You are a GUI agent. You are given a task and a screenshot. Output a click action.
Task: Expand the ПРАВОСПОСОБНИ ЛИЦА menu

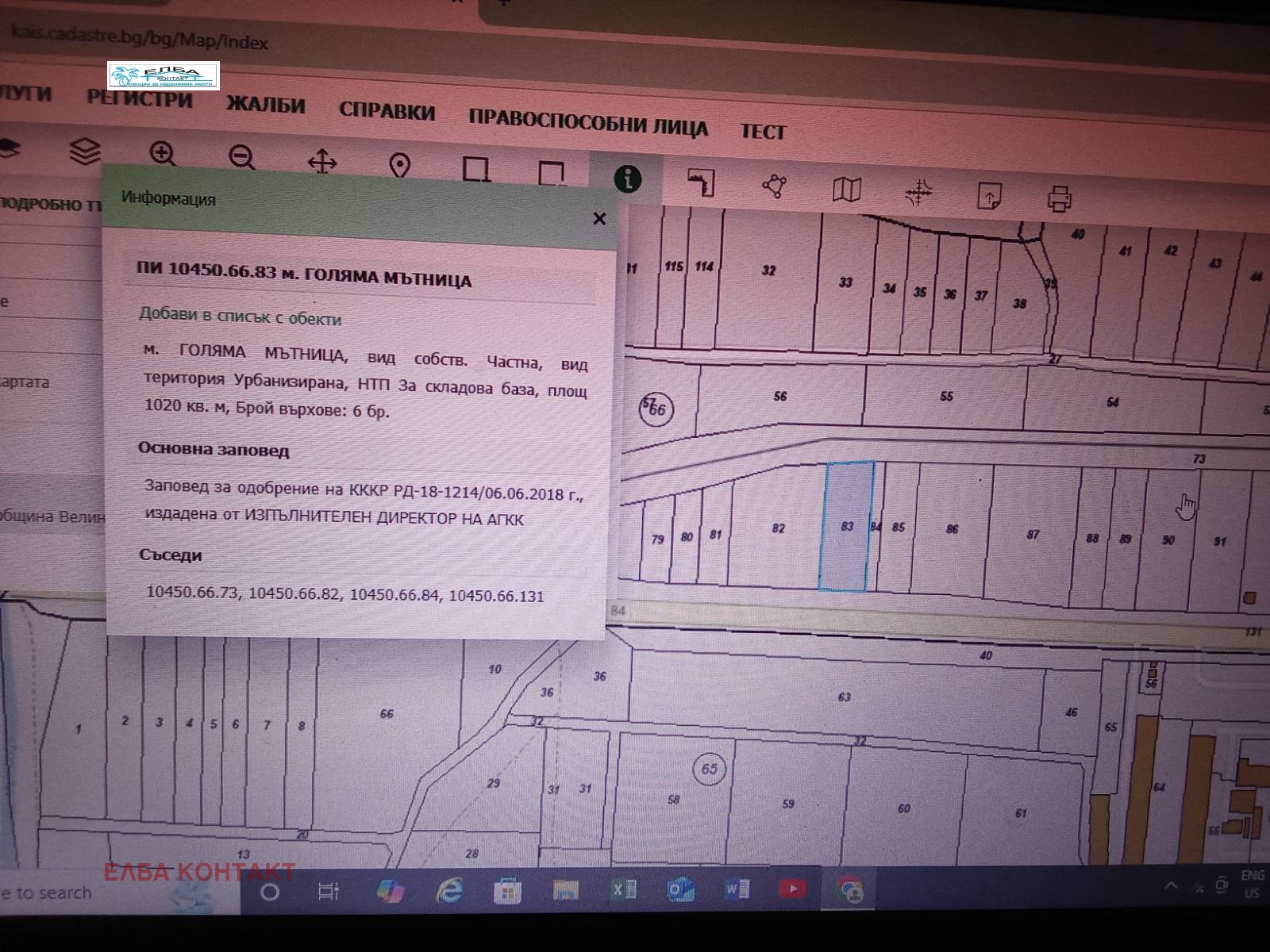tap(587, 125)
